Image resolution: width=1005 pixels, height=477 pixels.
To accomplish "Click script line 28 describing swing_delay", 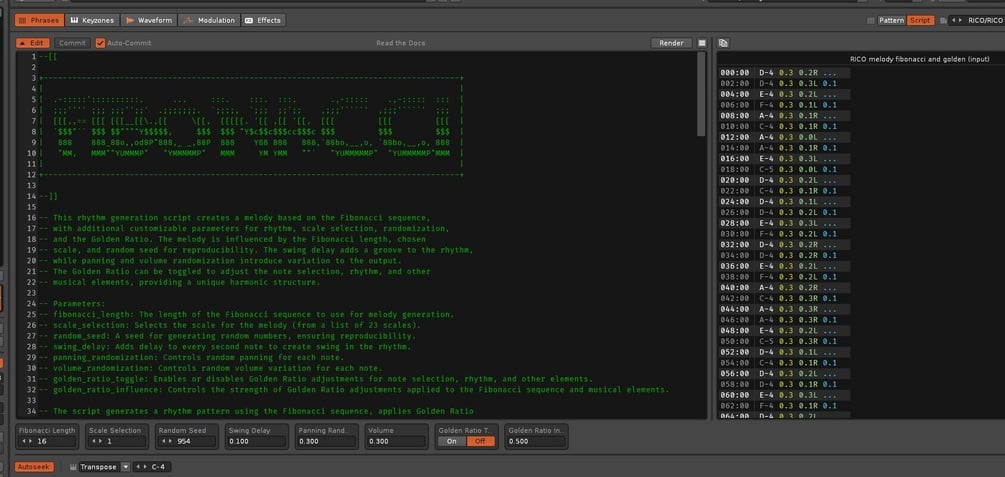I will tap(225, 347).
